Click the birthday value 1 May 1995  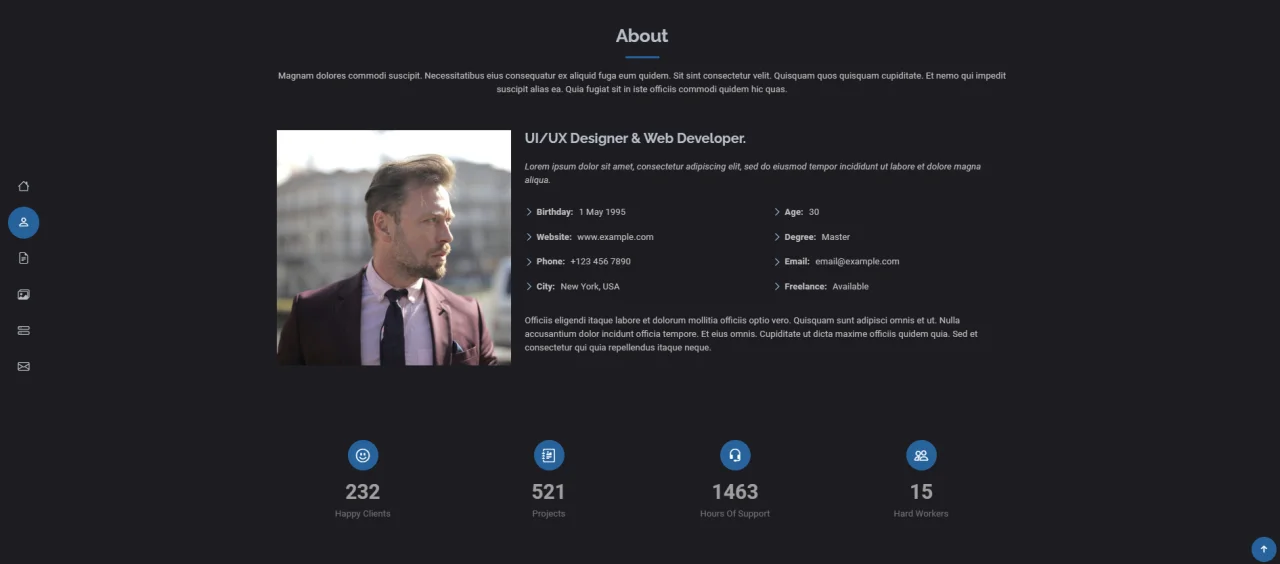[602, 212]
